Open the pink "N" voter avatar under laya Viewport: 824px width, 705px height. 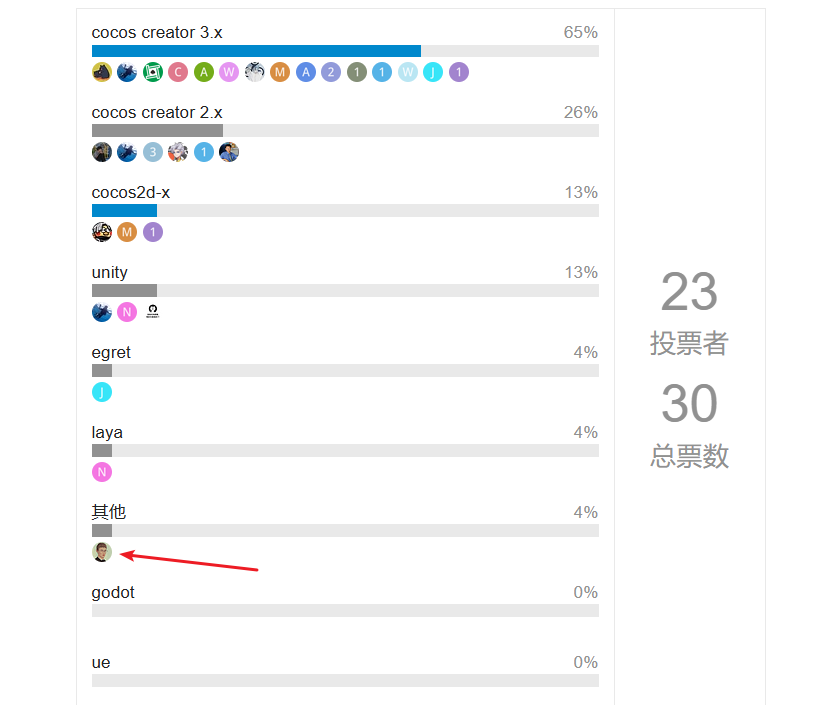pos(102,472)
